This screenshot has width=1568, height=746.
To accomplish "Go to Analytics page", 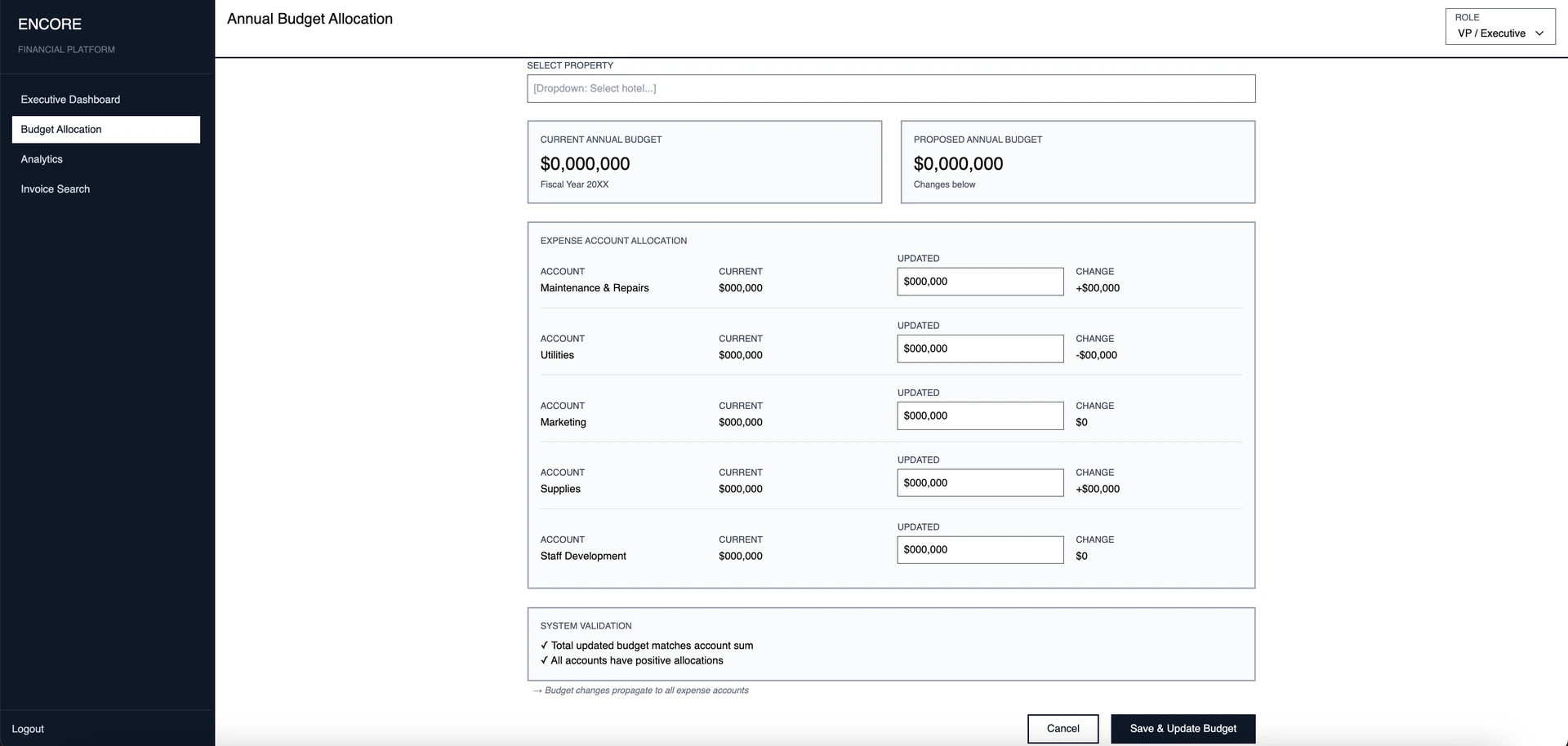I will (42, 159).
